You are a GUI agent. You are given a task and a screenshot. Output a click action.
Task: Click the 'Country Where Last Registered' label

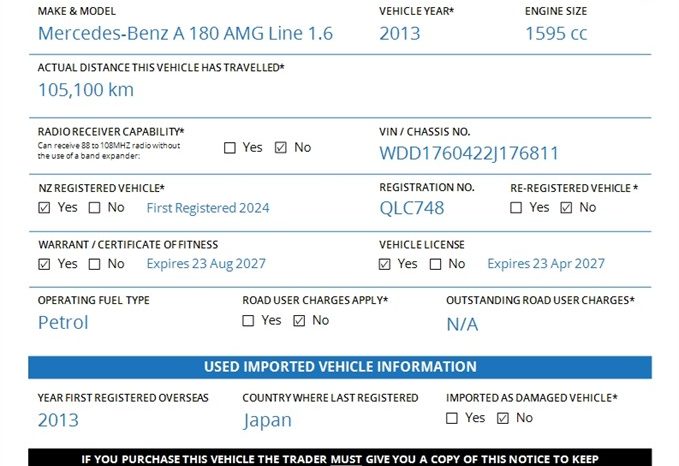[330, 398]
